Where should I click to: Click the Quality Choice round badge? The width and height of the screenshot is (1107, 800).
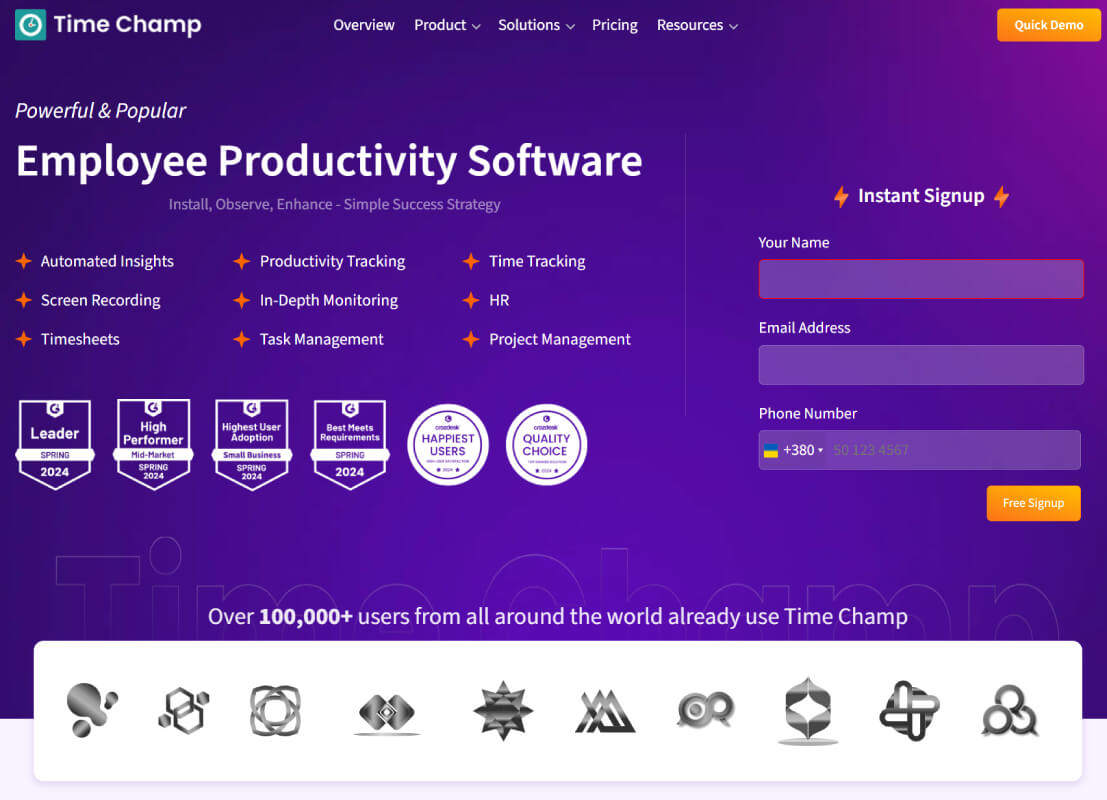pyautogui.click(x=546, y=444)
